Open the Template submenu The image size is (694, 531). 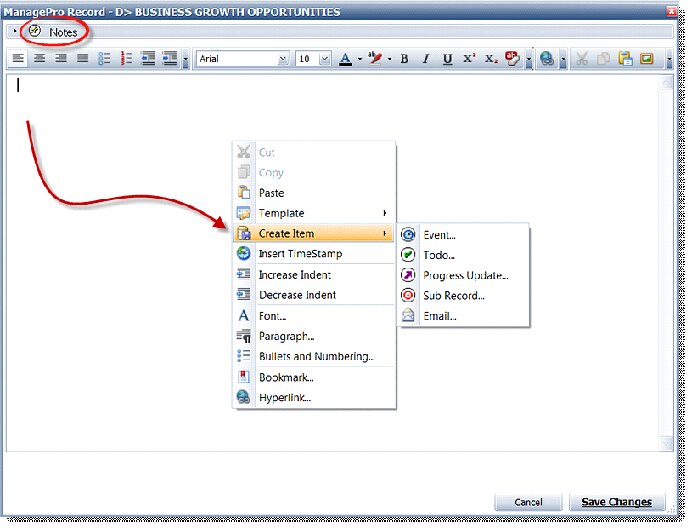[x=314, y=213]
